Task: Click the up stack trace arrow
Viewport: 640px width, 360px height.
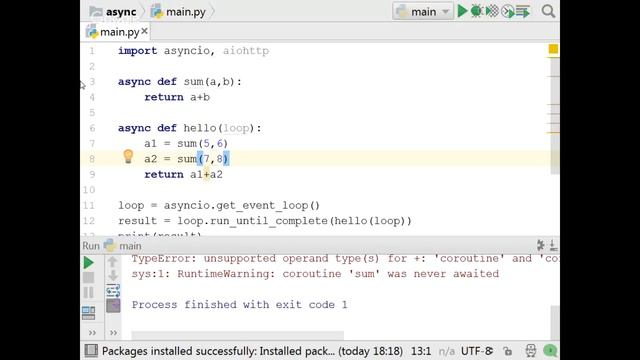Action: [113, 261]
